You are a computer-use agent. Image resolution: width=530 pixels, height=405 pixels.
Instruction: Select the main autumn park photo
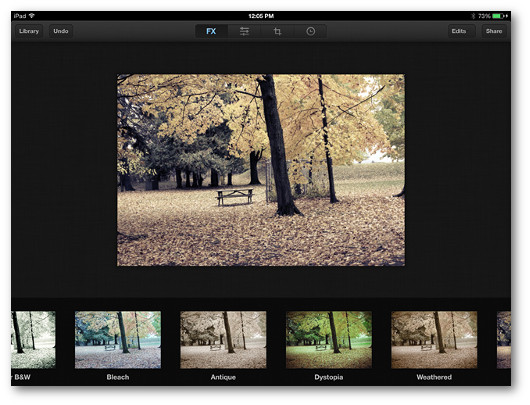click(261, 170)
